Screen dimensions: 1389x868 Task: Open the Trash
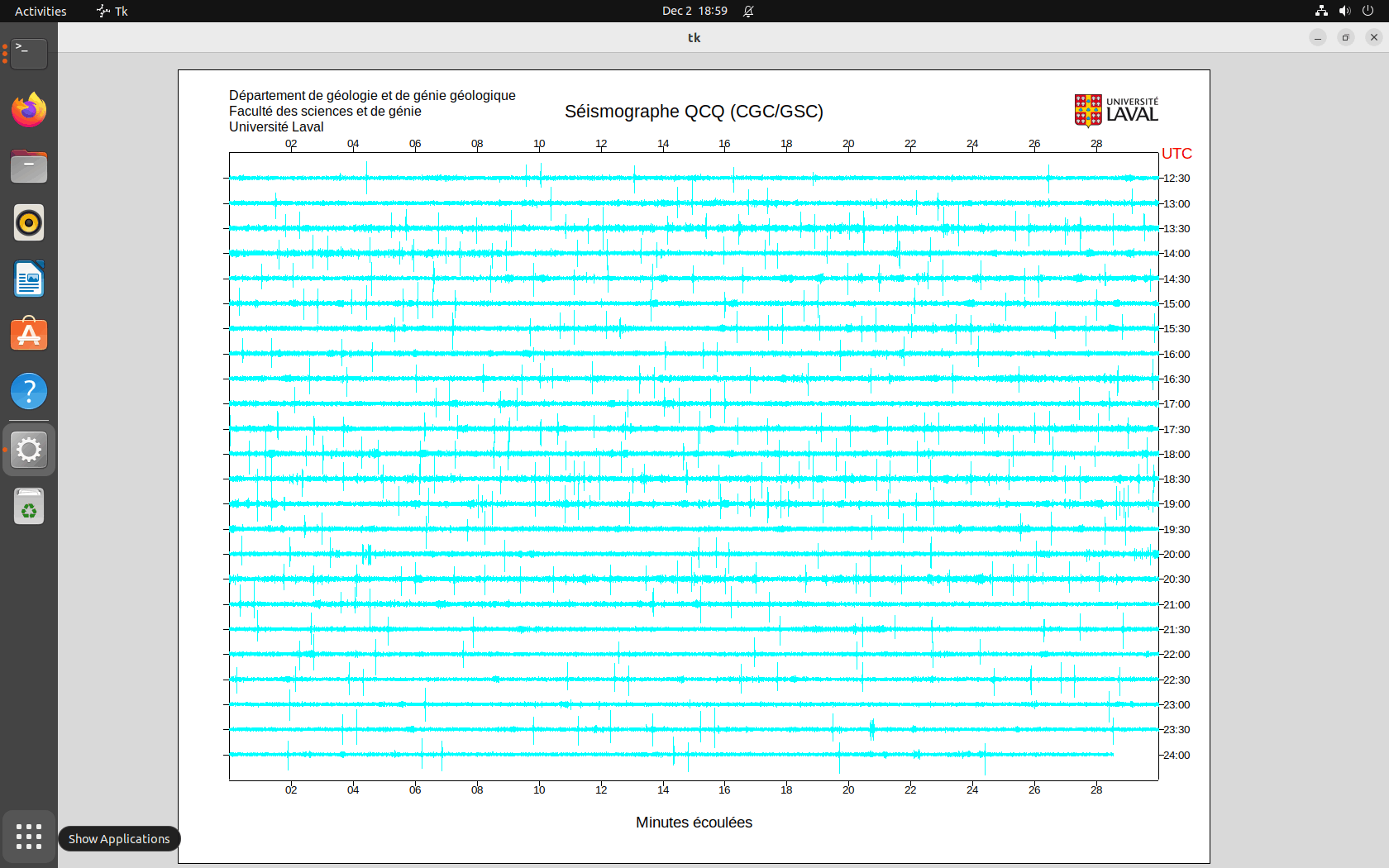[x=29, y=507]
